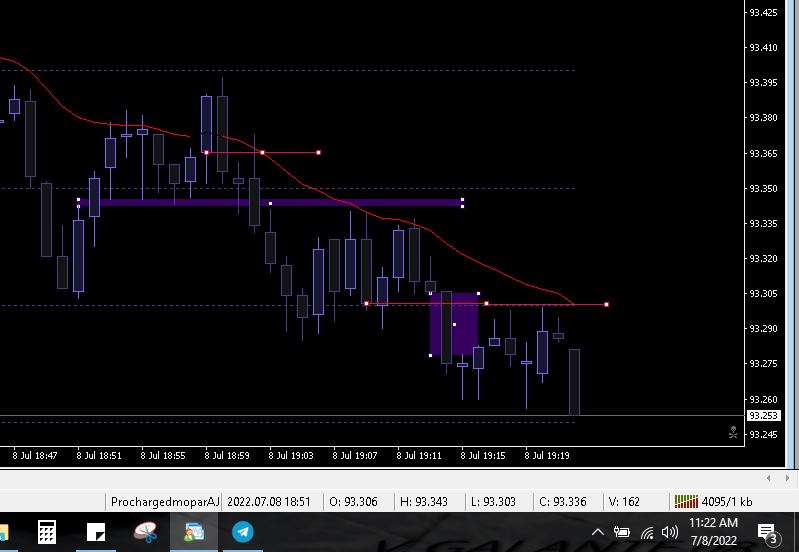Click right end handle of upper red trendline

pos(319,152)
